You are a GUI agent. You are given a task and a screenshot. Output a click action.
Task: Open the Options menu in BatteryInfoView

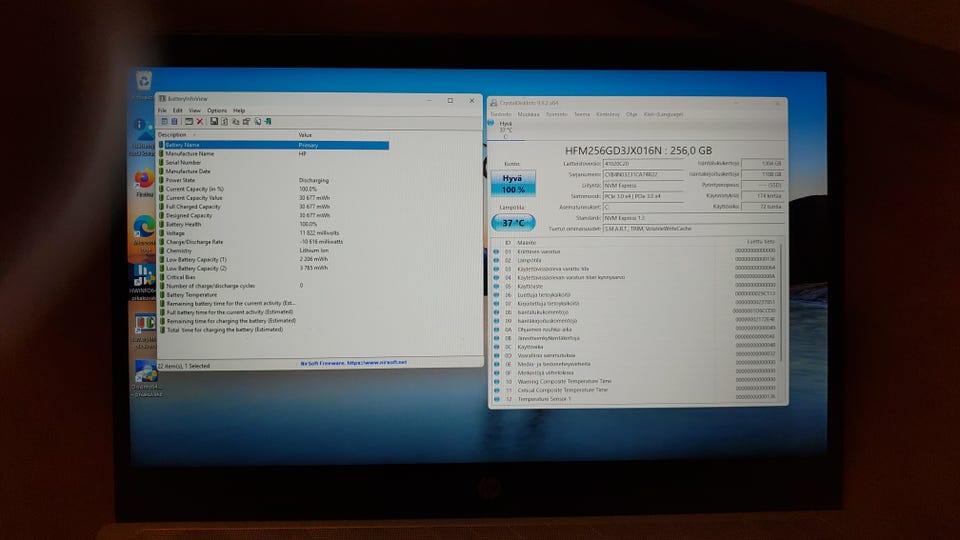tap(217, 111)
